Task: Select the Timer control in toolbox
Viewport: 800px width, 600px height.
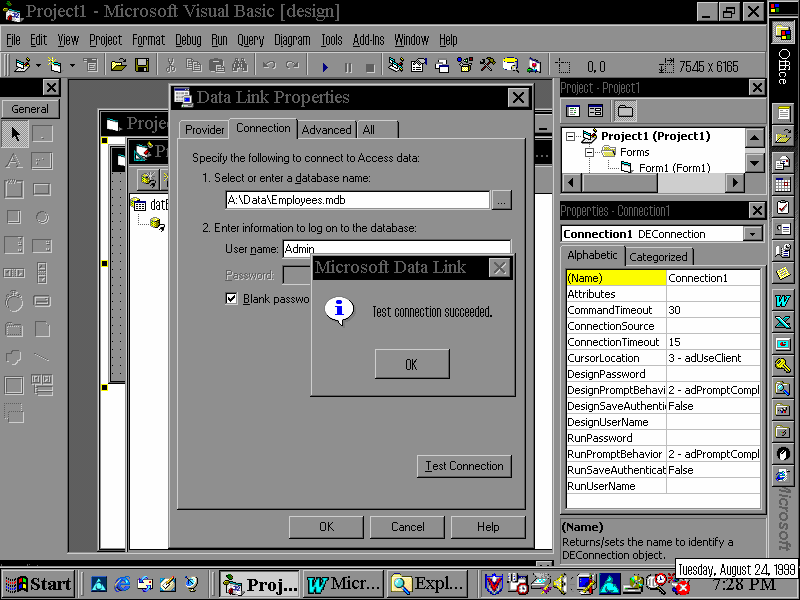Action: click(14, 301)
